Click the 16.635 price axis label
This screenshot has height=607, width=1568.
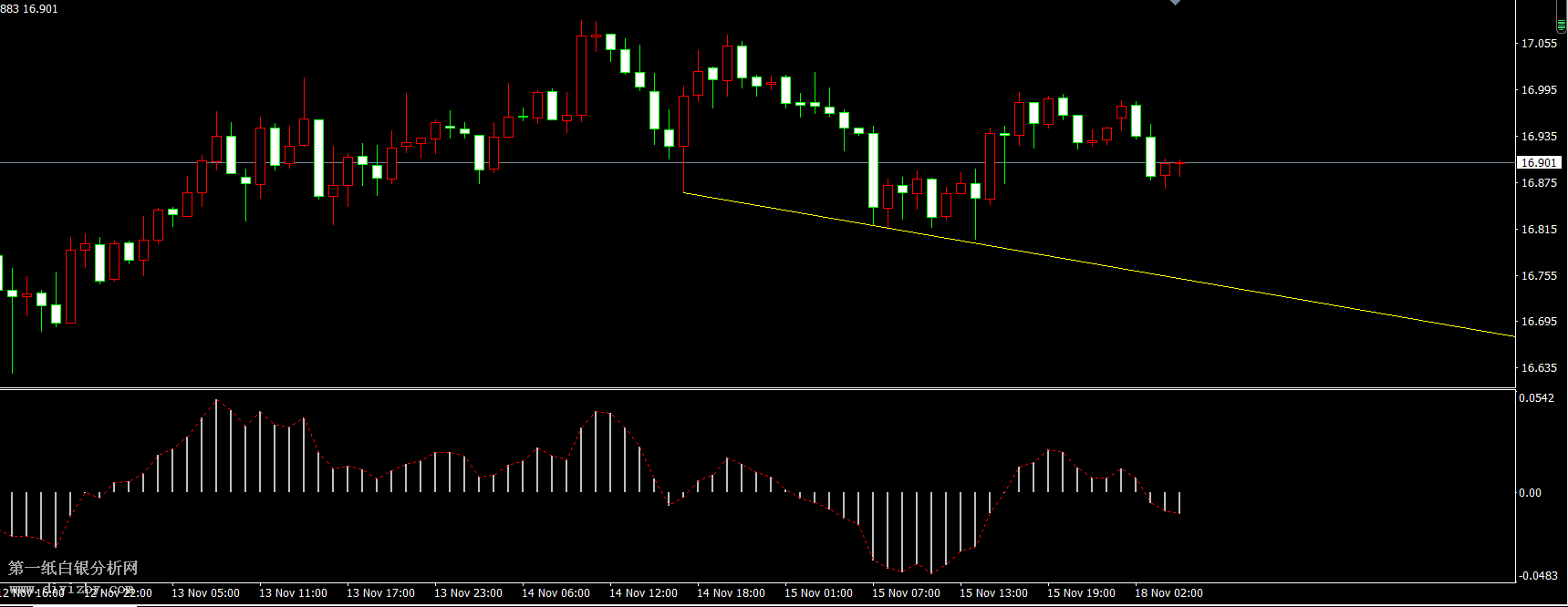1539,368
